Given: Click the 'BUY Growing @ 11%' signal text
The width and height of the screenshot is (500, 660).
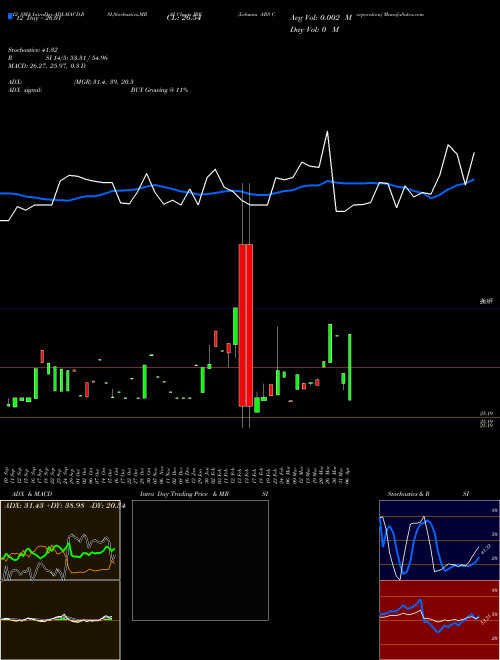Looking at the screenshot, I should coord(159,90).
